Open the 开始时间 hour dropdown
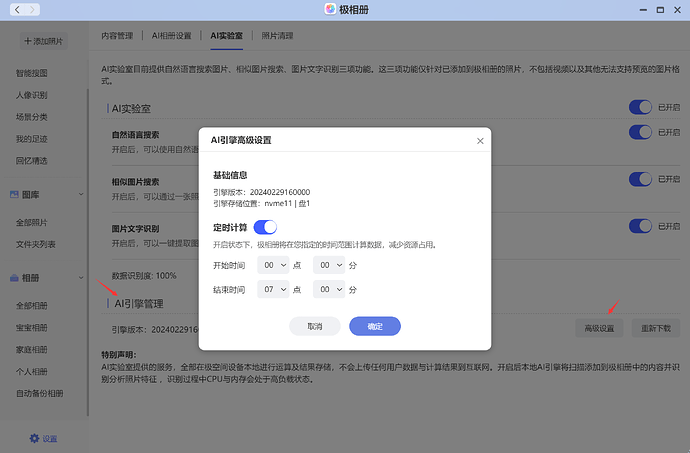The width and height of the screenshot is (690, 453). tap(273, 265)
